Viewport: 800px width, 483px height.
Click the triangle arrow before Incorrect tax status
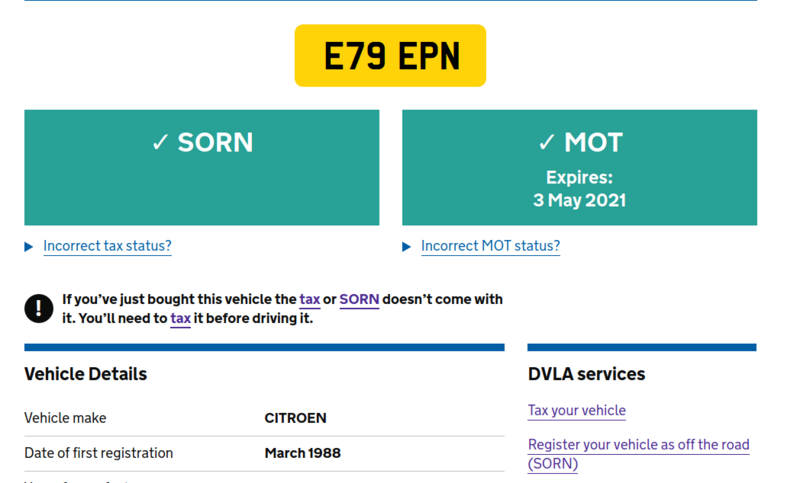coord(29,247)
